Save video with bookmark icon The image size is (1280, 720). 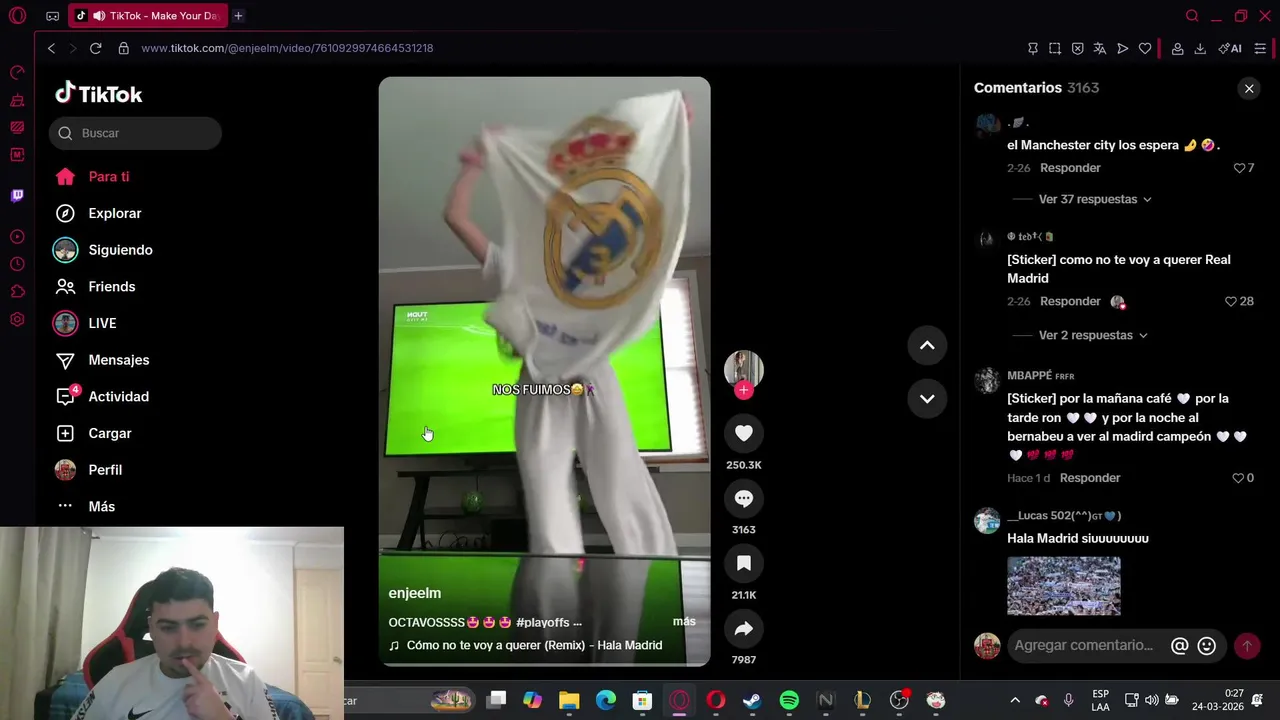[x=744, y=563]
